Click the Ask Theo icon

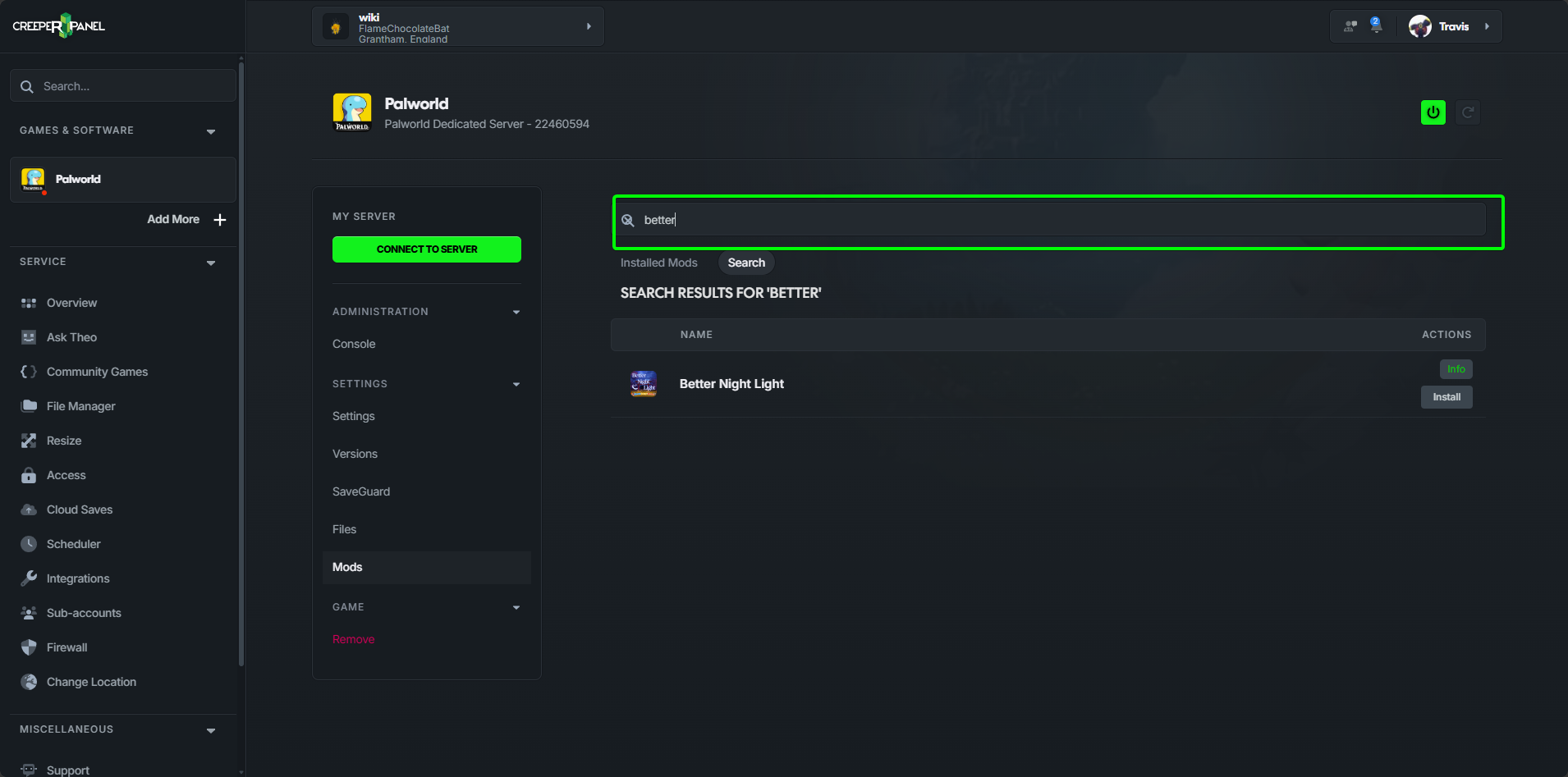29,337
